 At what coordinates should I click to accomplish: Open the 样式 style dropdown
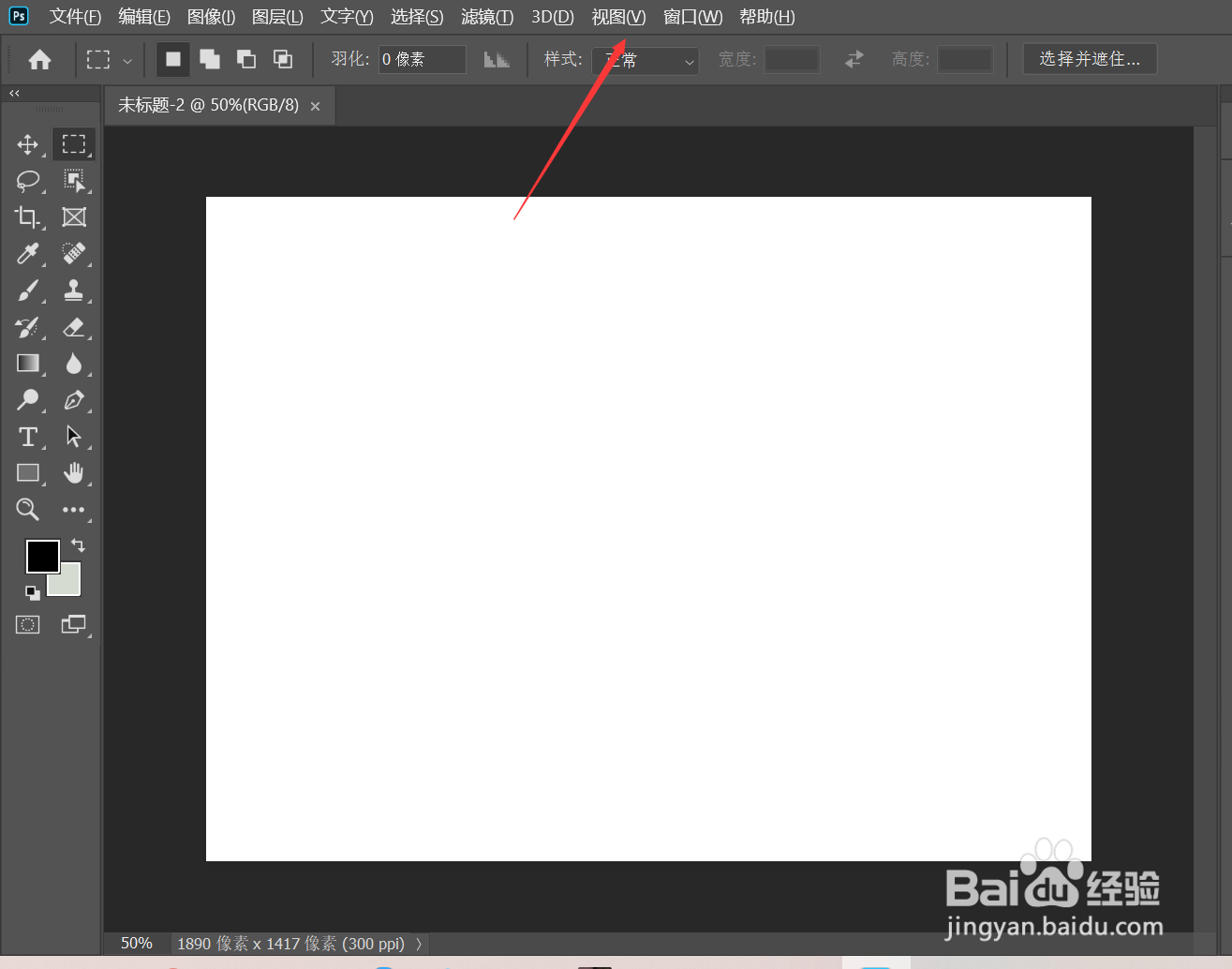click(646, 60)
